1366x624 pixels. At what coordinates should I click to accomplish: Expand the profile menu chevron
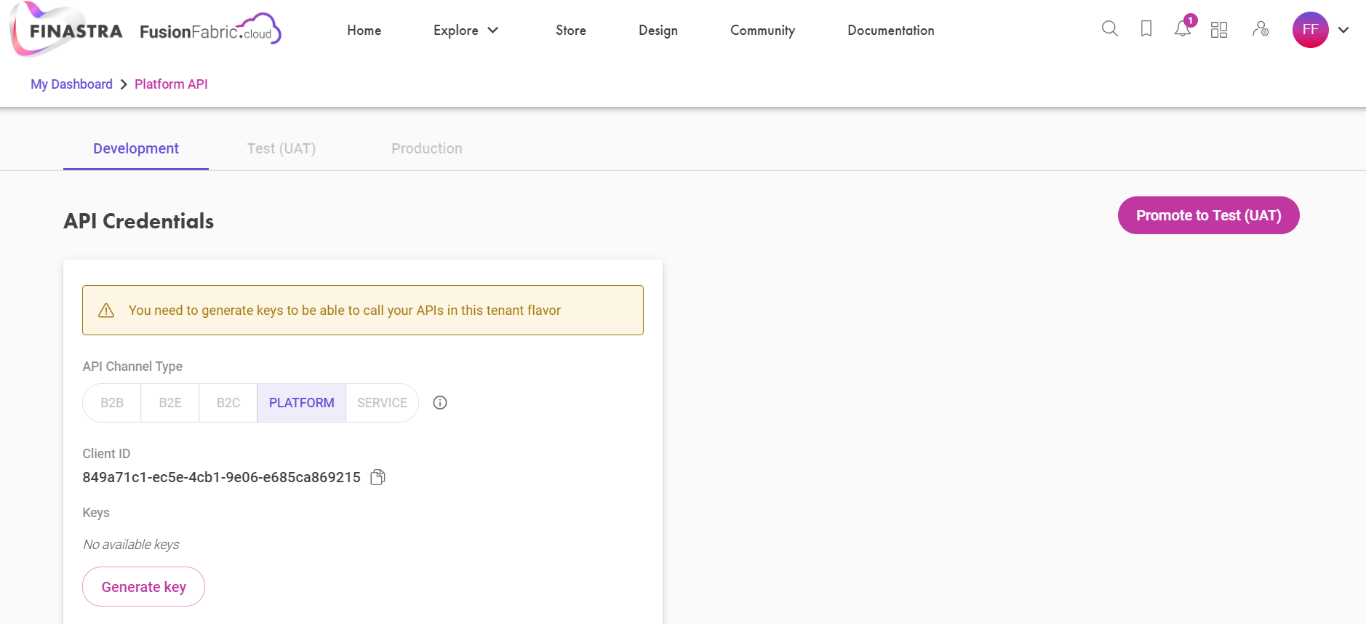click(1343, 30)
